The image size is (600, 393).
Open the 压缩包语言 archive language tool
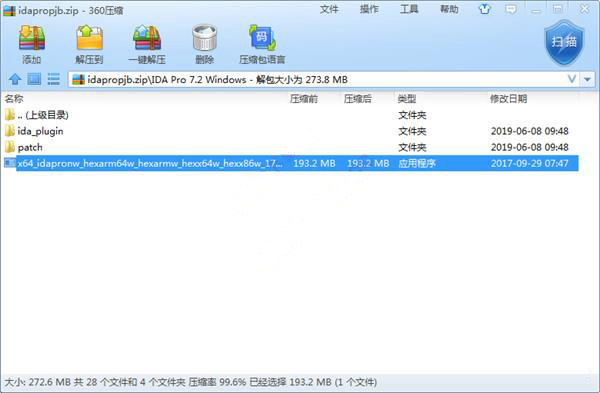tap(262, 43)
